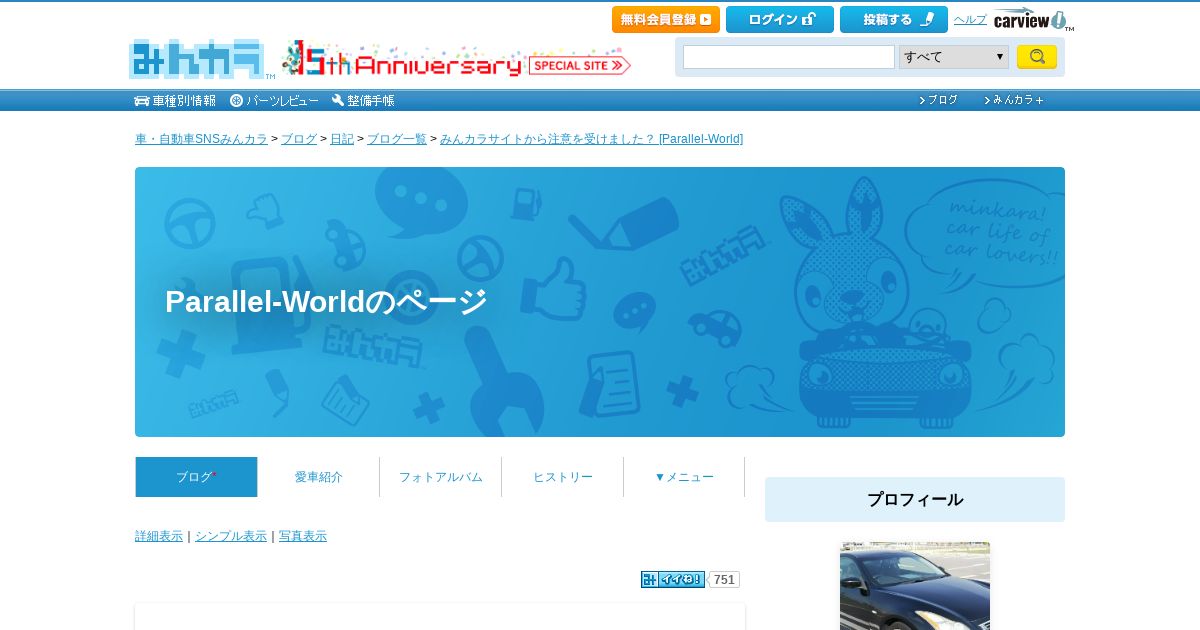This screenshot has width=1200, height=630.
Task: Select the ヒストリー tab
Action: click(562, 477)
